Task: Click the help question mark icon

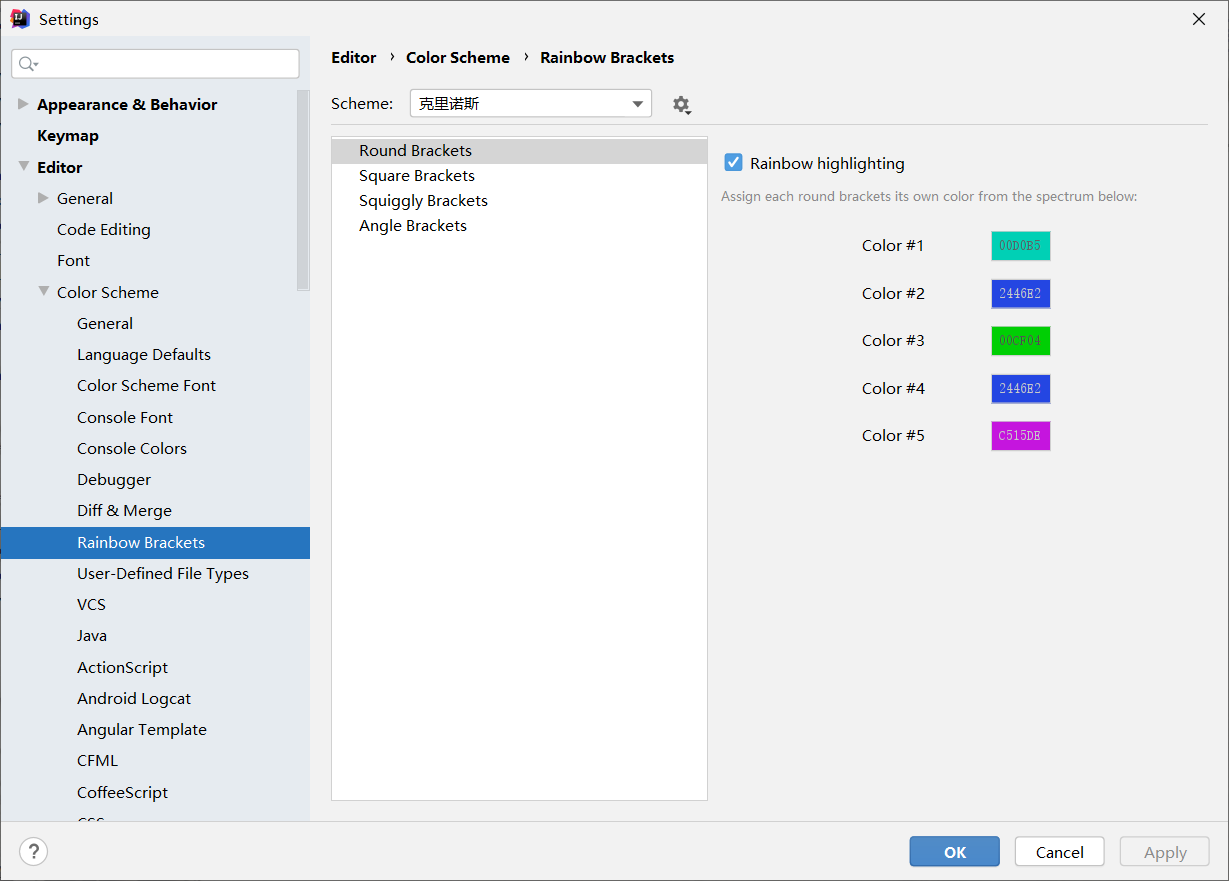Action: click(33, 851)
